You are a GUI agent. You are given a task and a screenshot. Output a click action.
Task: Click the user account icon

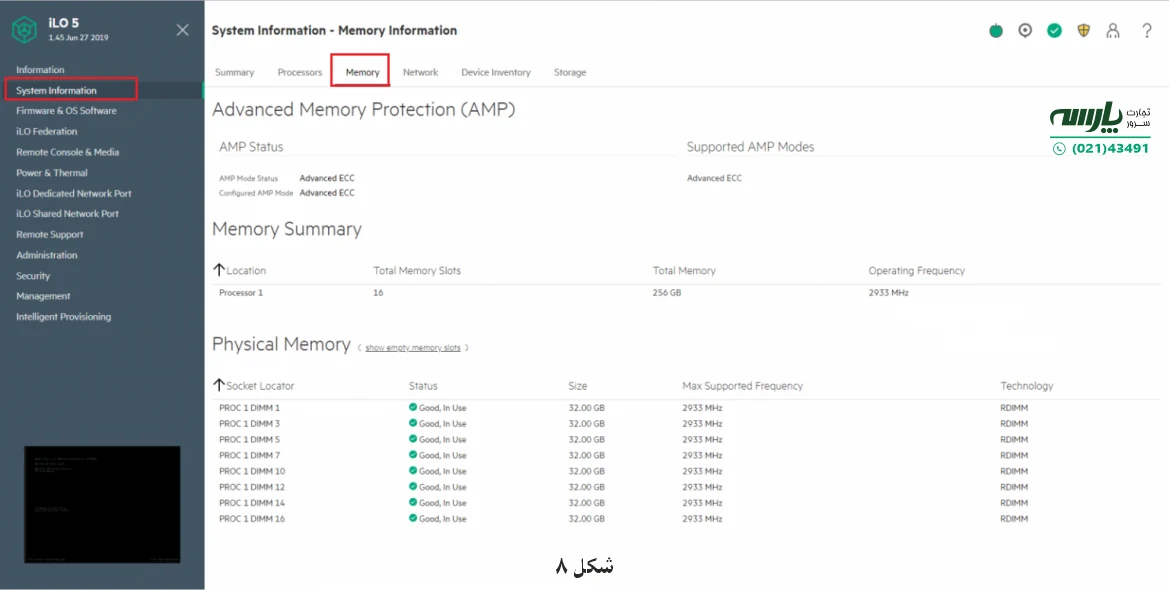[1112, 31]
